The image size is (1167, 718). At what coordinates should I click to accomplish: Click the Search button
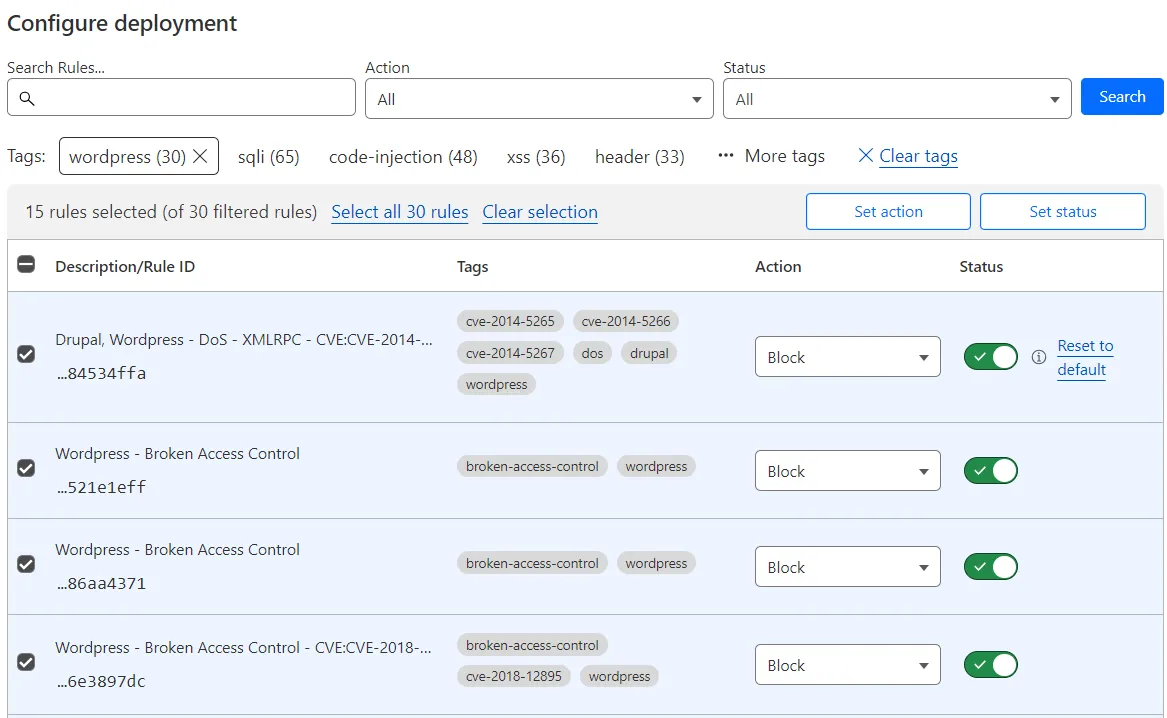tap(1121, 96)
